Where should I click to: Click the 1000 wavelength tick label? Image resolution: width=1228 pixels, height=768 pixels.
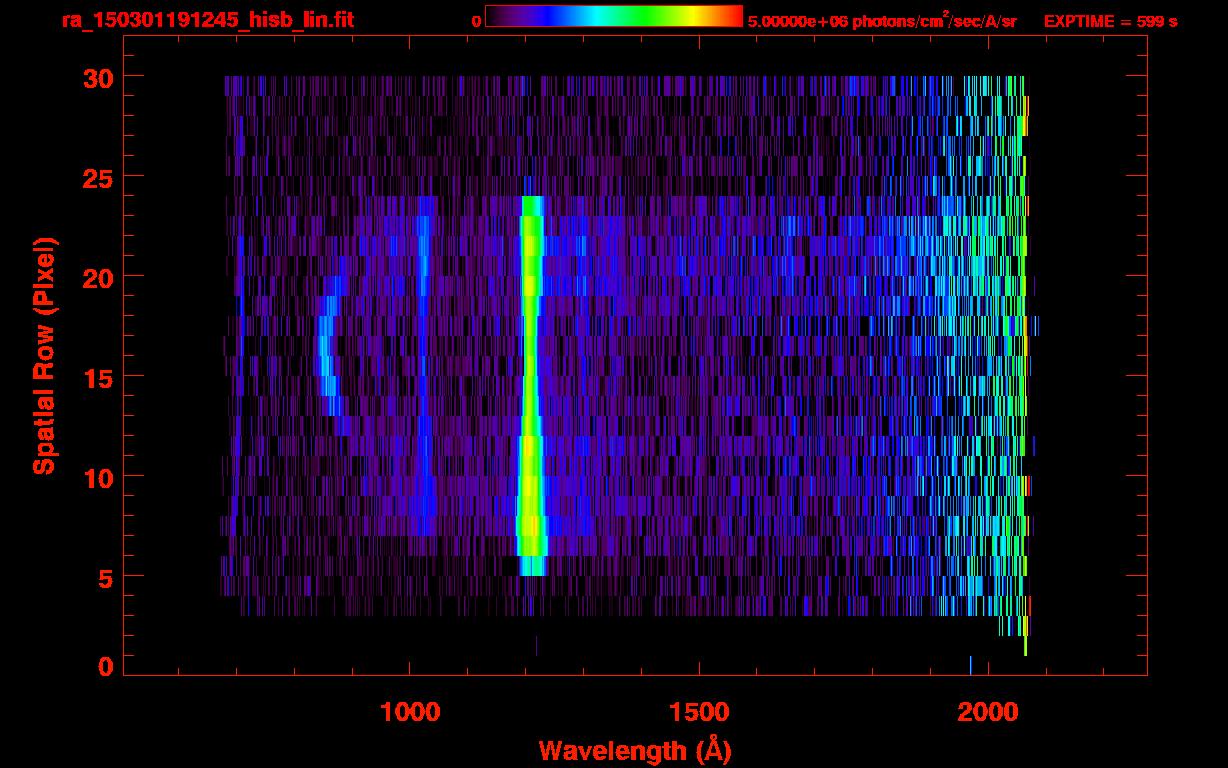tap(410, 712)
